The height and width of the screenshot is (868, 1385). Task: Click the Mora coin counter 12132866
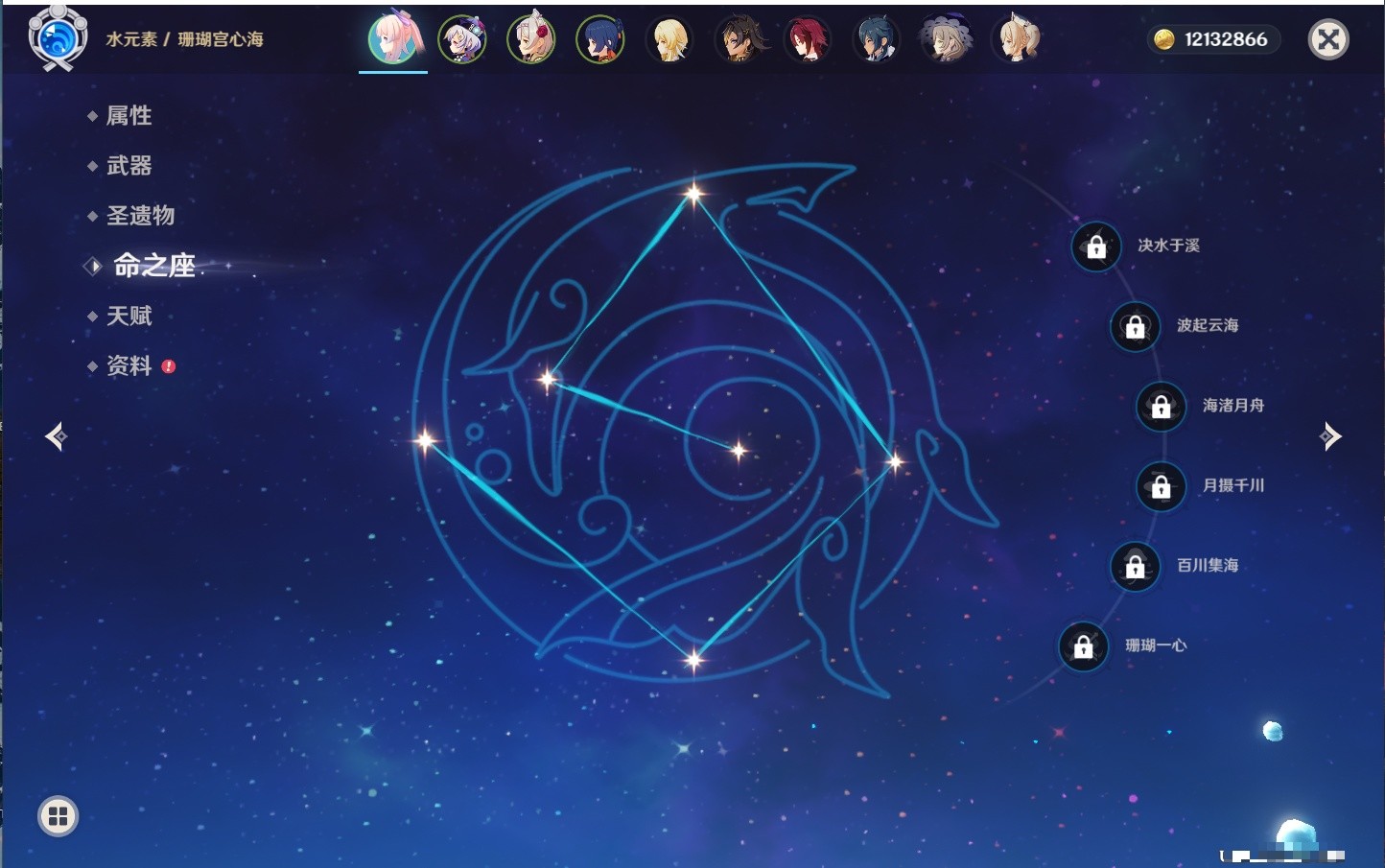click(x=1214, y=39)
